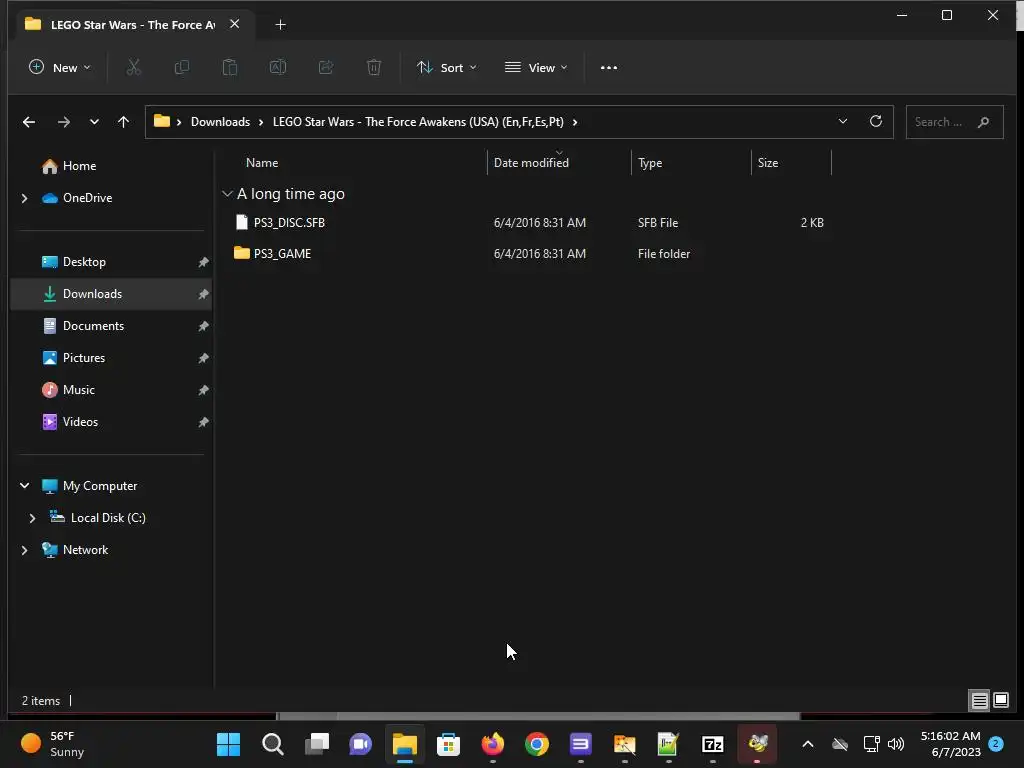The image size is (1024, 768).
Task: Open 7-Zip from the taskbar
Action: tap(712, 744)
